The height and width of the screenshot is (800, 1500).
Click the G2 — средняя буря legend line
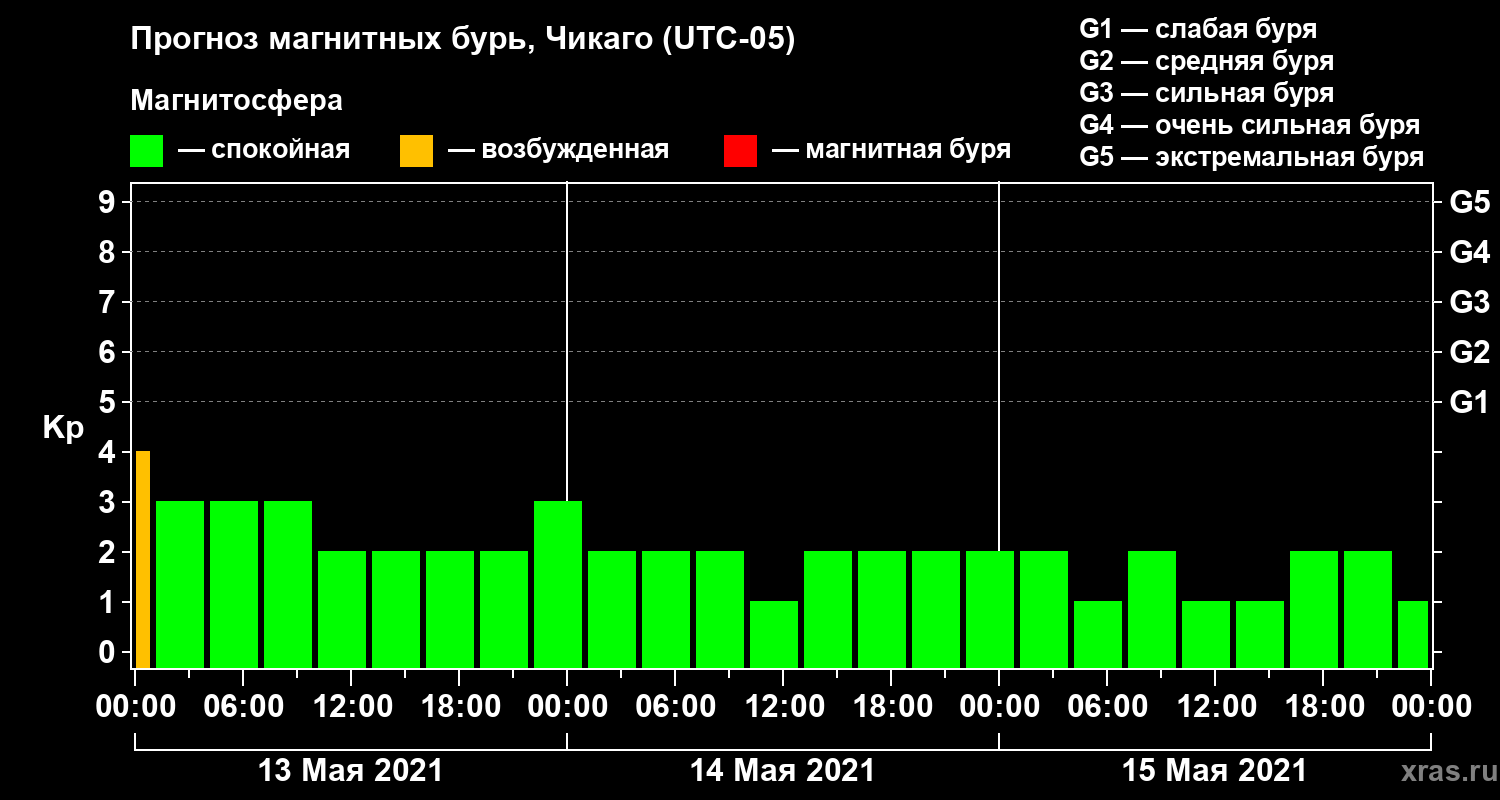pos(1206,61)
